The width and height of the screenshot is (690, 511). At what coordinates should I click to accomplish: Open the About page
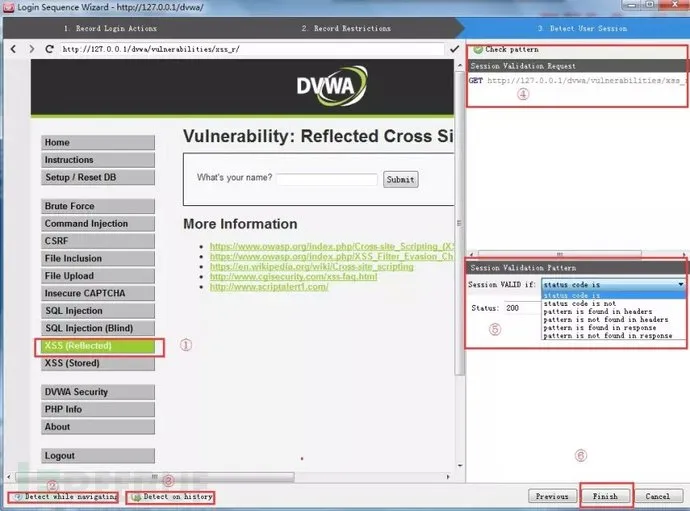(x=98, y=427)
